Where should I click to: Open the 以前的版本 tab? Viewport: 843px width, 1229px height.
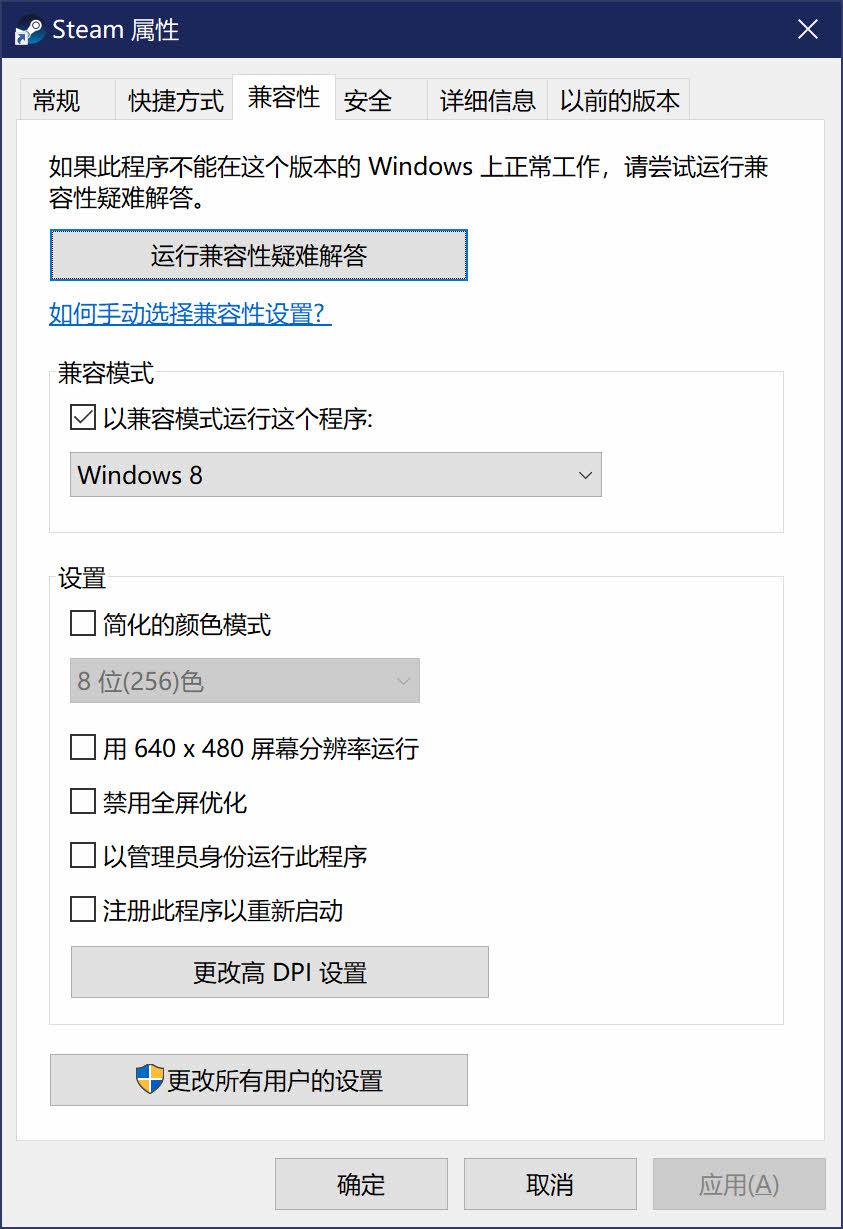click(619, 101)
